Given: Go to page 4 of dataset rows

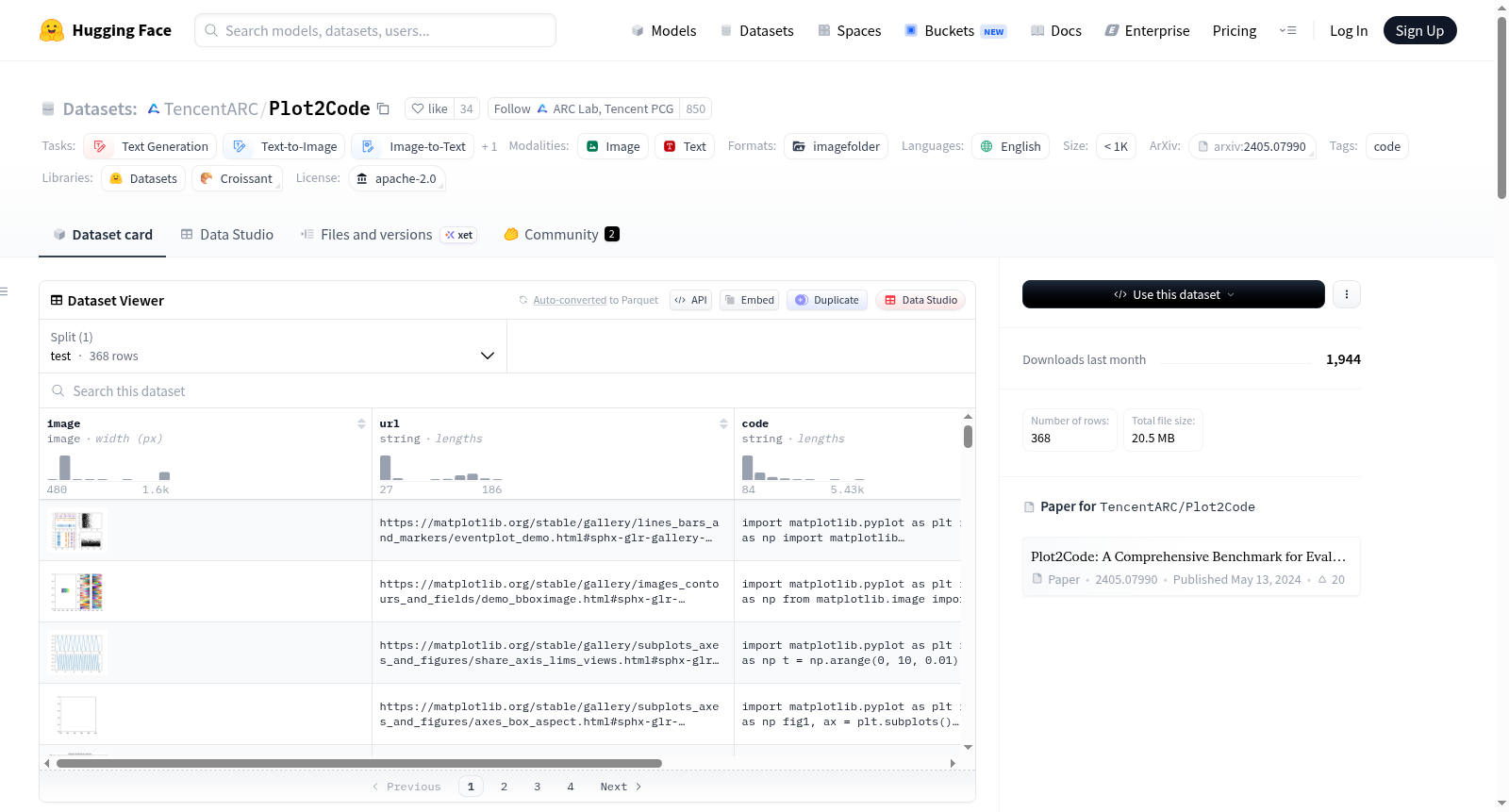Looking at the screenshot, I should (571, 787).
